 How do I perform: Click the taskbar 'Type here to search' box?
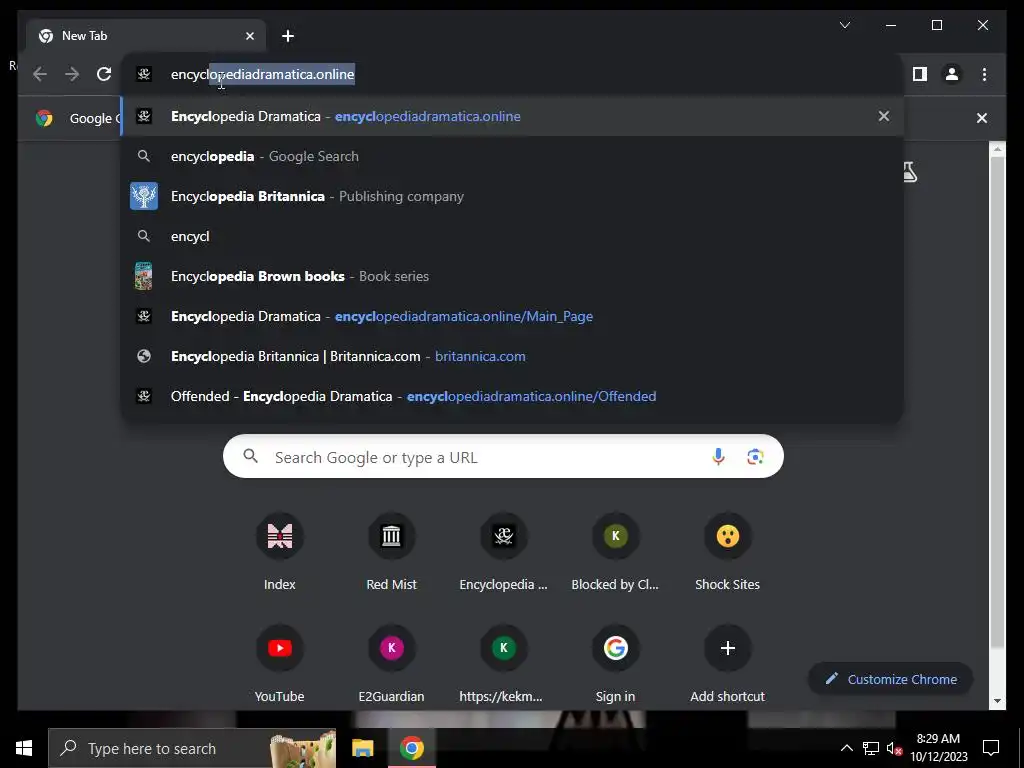coord(192,748)
